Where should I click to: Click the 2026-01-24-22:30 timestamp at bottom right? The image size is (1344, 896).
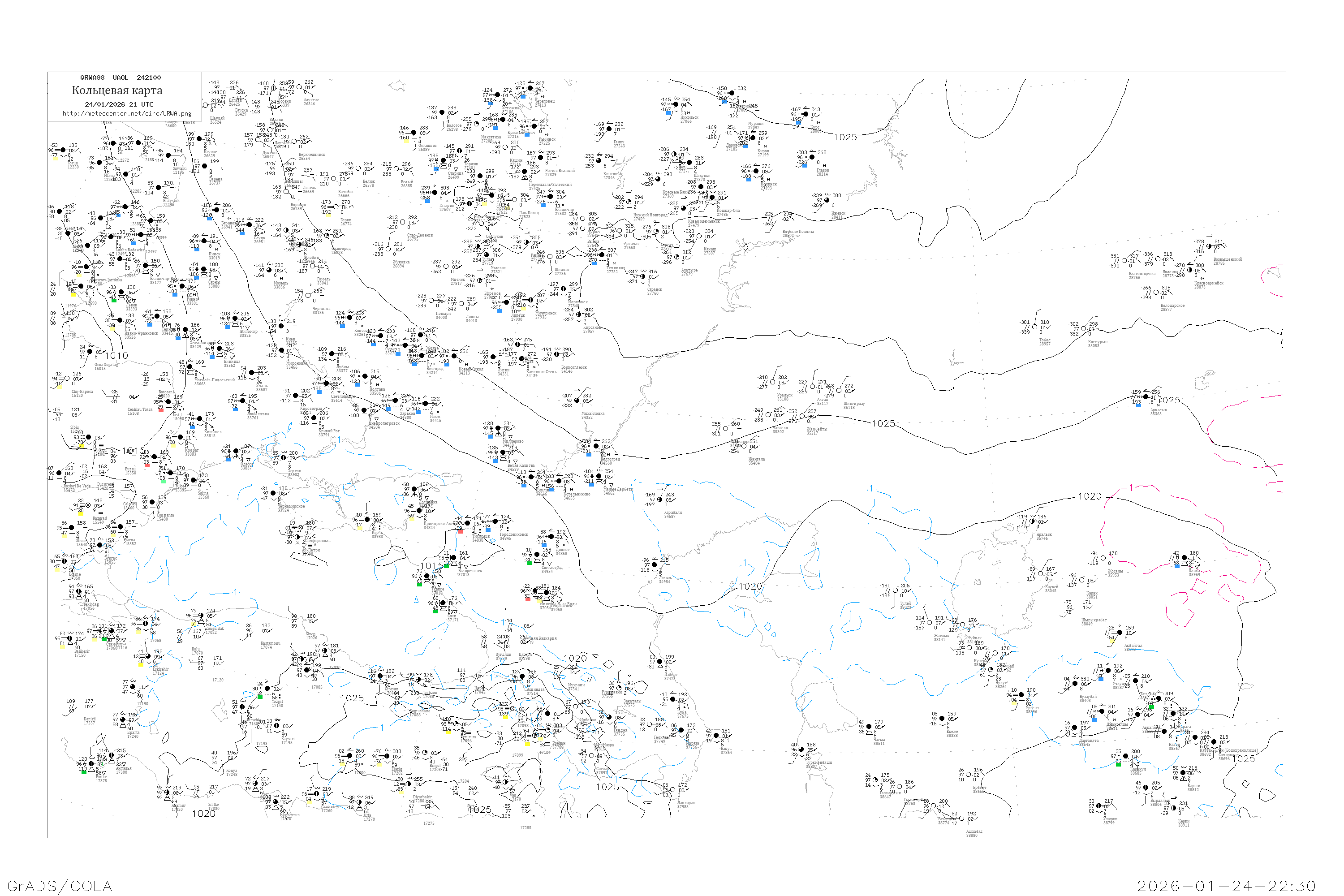(1226, 886)
